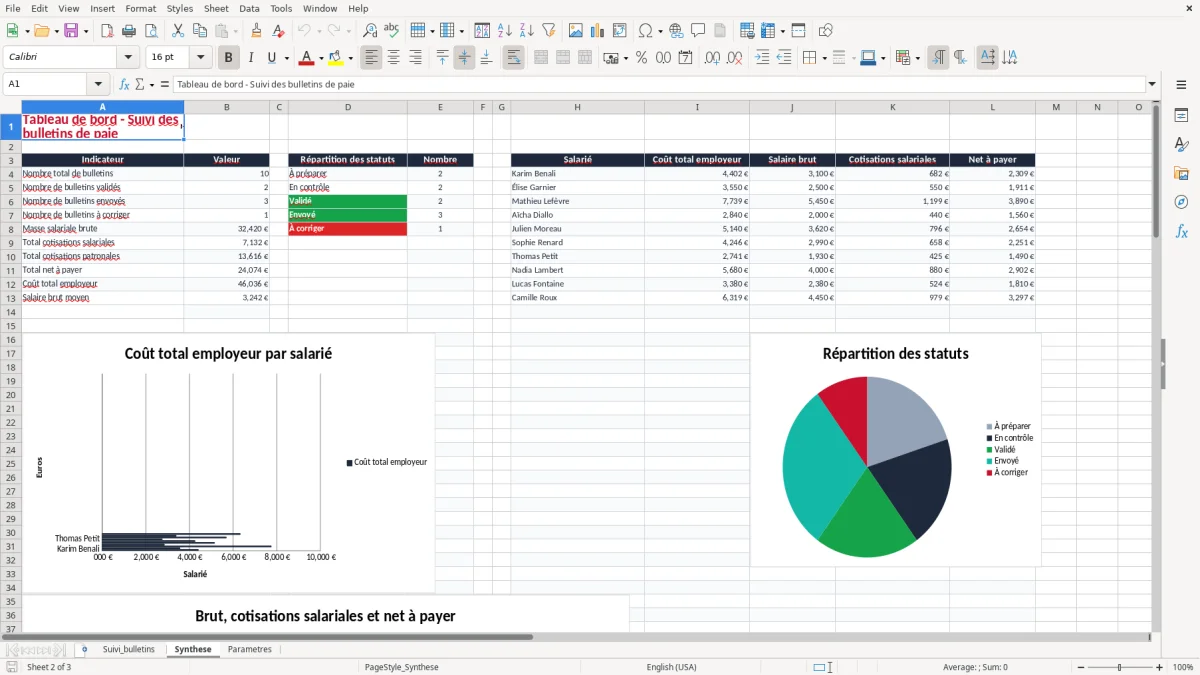The image size is (1200, 675).
Task: Open the Borders dropdown arrow
Action: [824, 58]
